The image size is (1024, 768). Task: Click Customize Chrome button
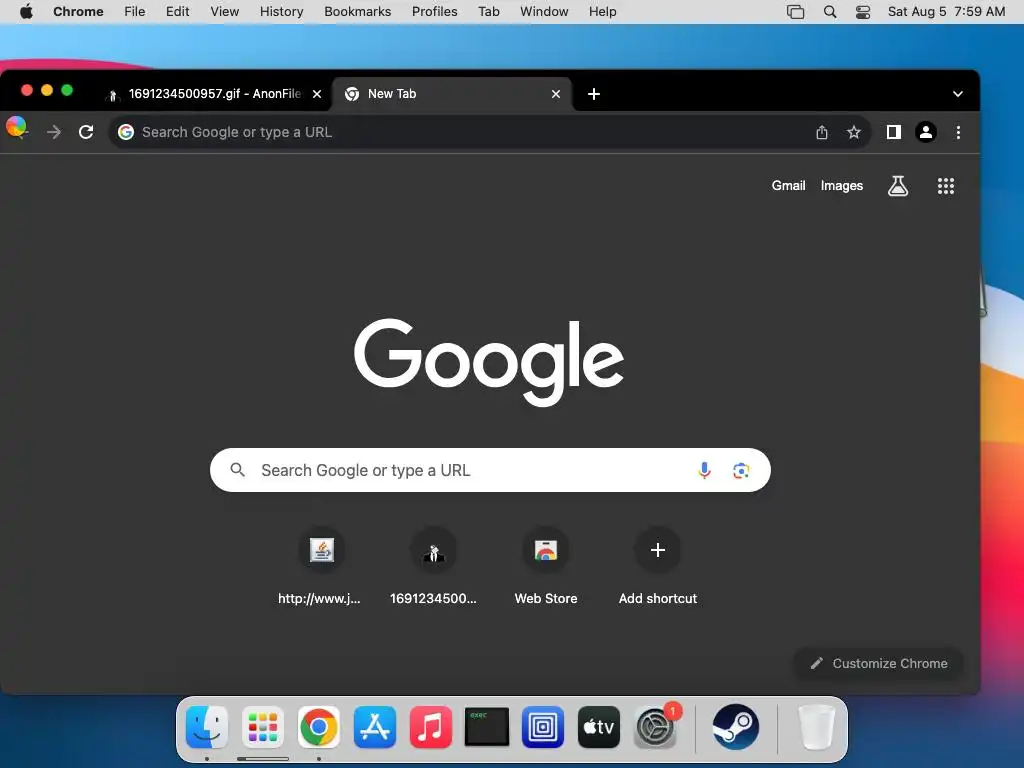(x=878, y=664)
